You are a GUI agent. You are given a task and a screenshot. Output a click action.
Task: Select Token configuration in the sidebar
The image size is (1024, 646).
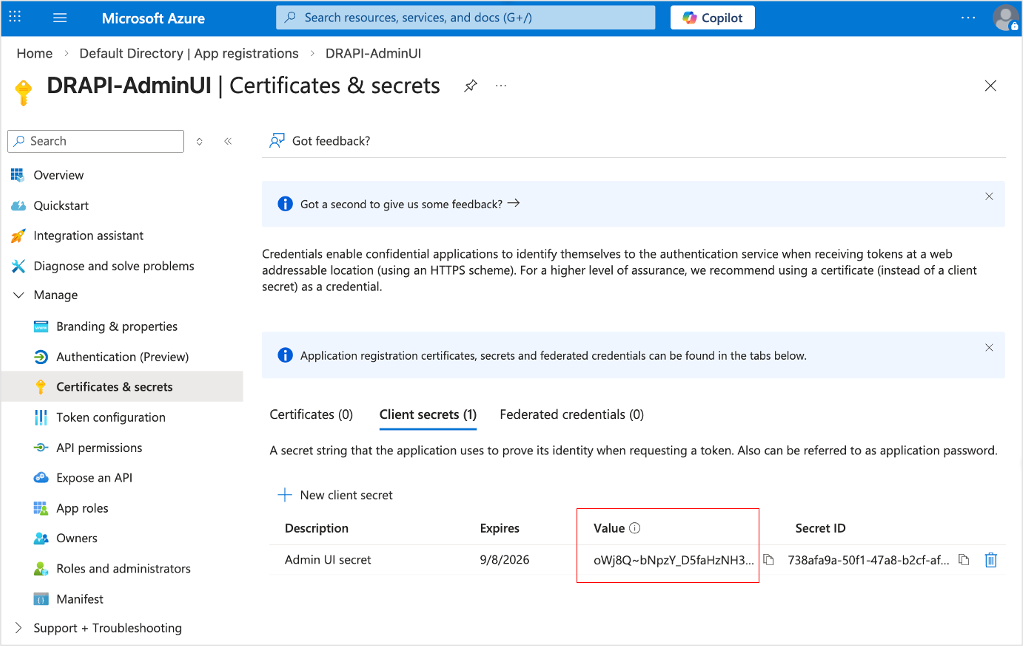[x=110, y=417]
